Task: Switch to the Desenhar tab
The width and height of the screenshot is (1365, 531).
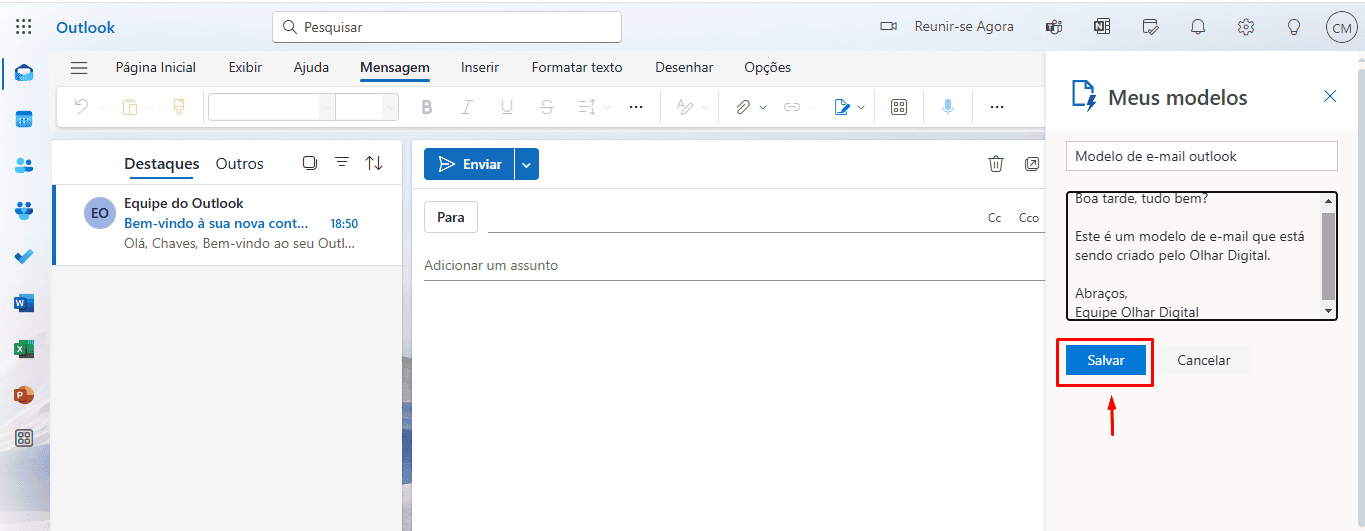Action: [x=684, y=68]
